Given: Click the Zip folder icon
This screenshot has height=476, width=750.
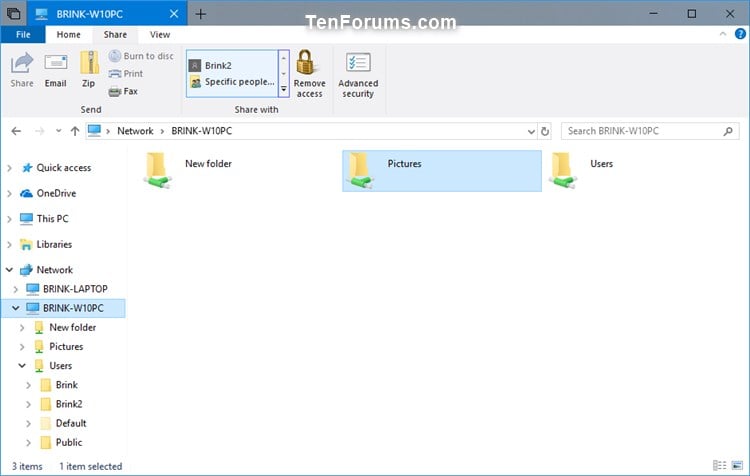Looking at the screenshot, I should pyautogui.click(x=89, y=63).
